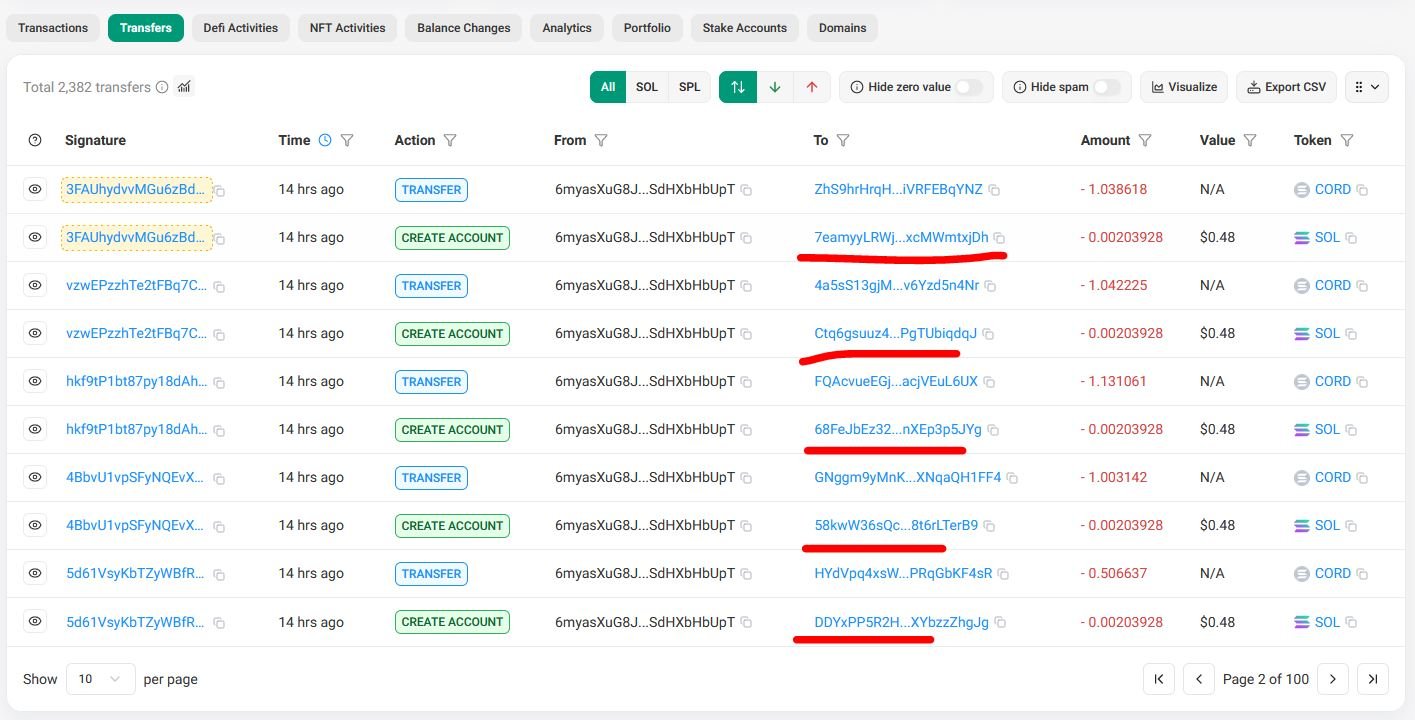1415x720 pixels.
Task: Switch to the Defi Activities tab
Action: coord(240,28)
